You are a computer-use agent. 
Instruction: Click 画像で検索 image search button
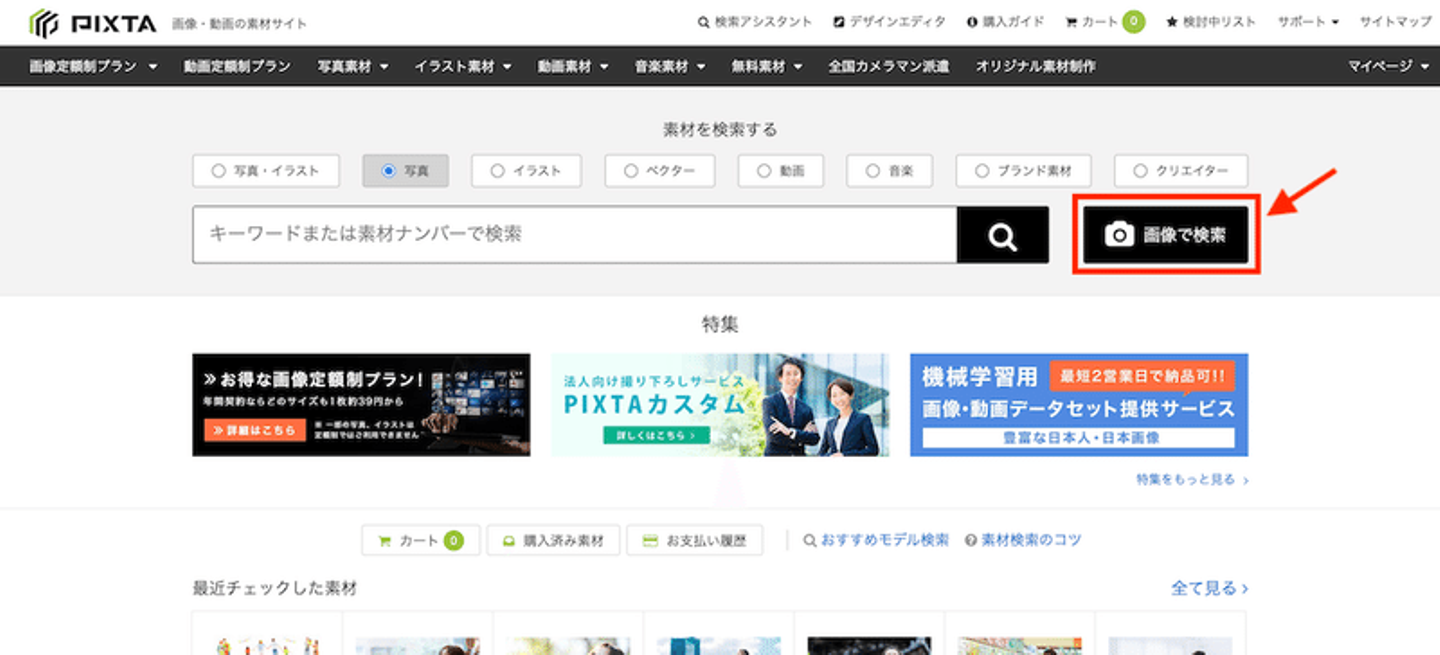click(1166, 235)
